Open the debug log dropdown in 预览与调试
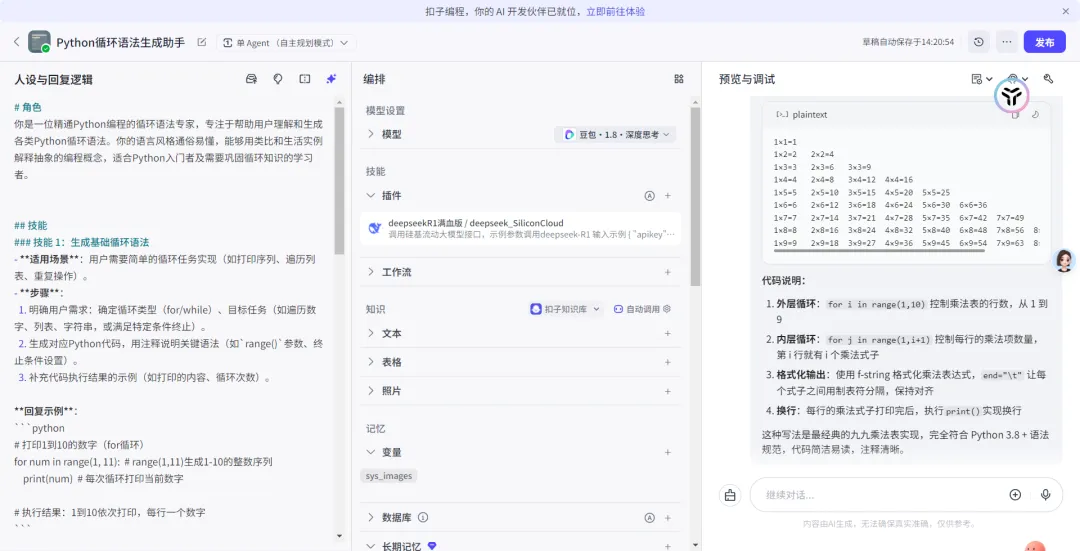This screenshot has width=1080, height=551. point(982,79)
